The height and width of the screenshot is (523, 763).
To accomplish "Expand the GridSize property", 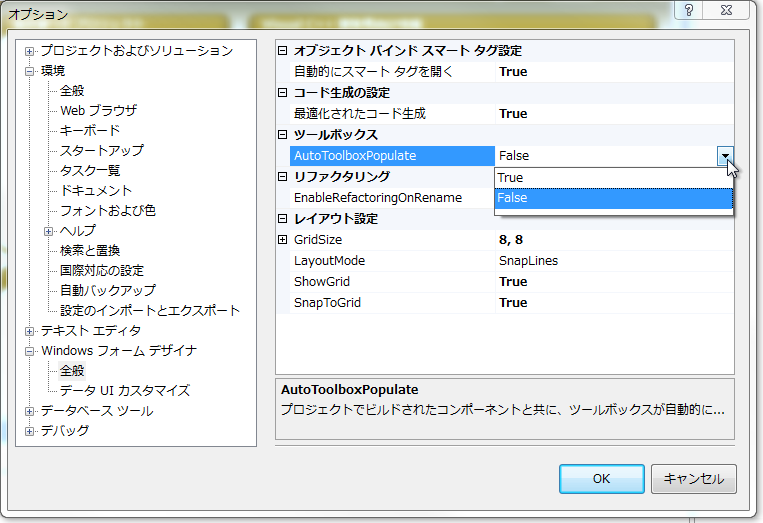I will click(282, 240).
